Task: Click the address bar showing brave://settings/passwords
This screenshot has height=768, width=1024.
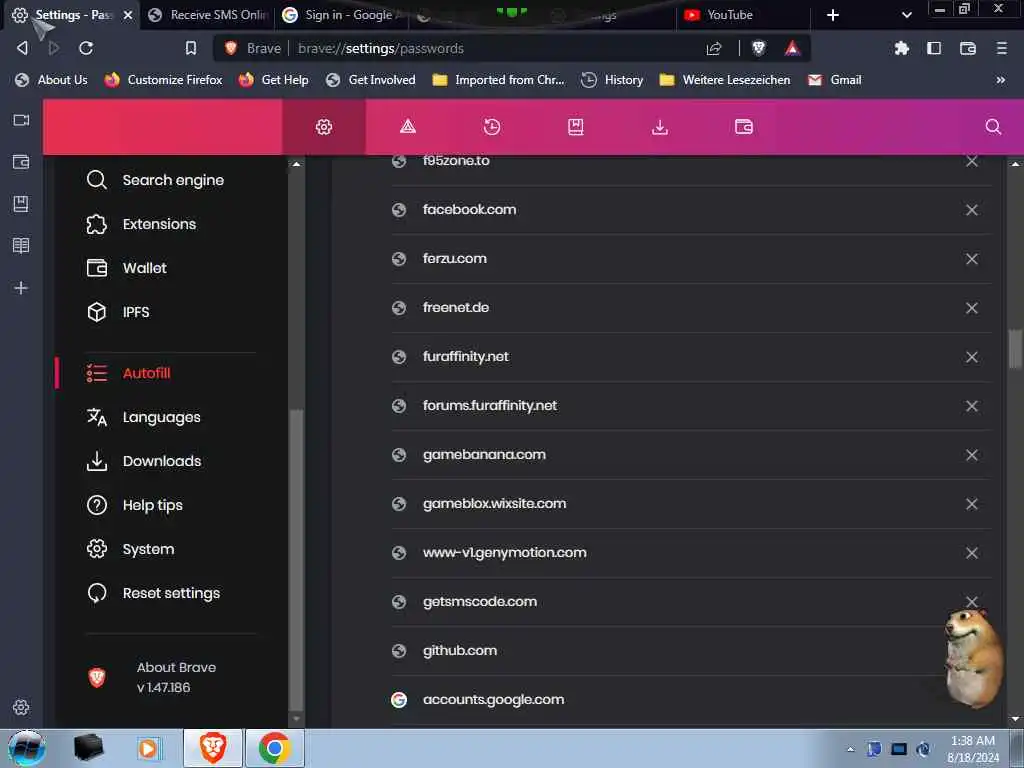Action: pyautogui.click(x=381, y=48)
